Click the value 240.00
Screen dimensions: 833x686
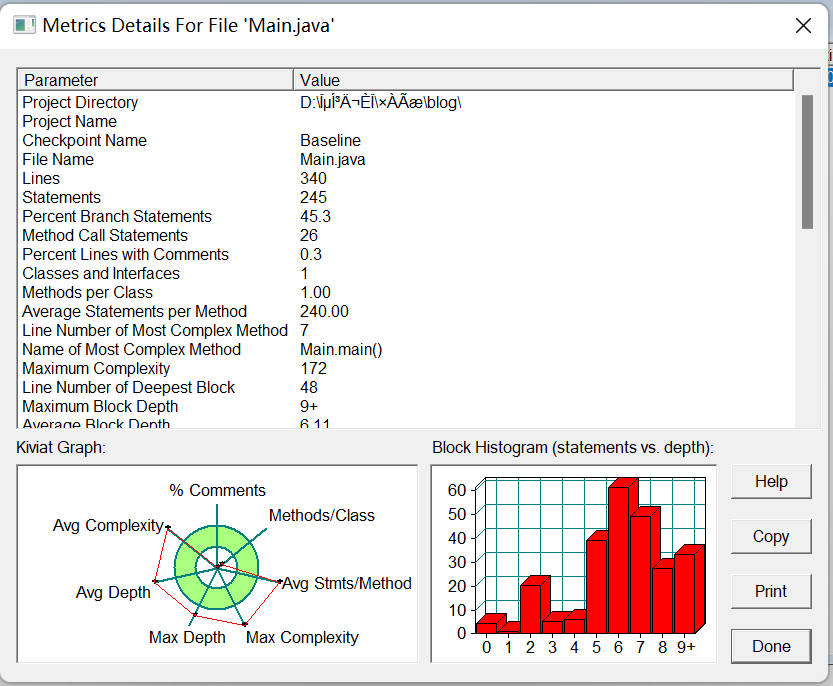point(325,311)
